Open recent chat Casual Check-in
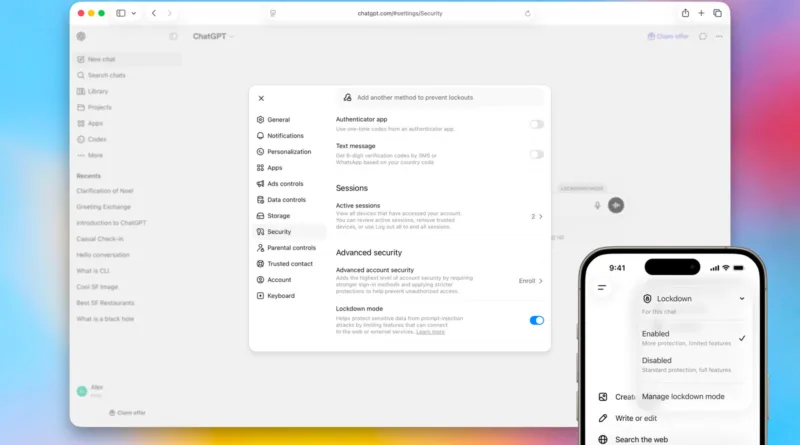Screen dimensions: 800x445 click(100, 239)
